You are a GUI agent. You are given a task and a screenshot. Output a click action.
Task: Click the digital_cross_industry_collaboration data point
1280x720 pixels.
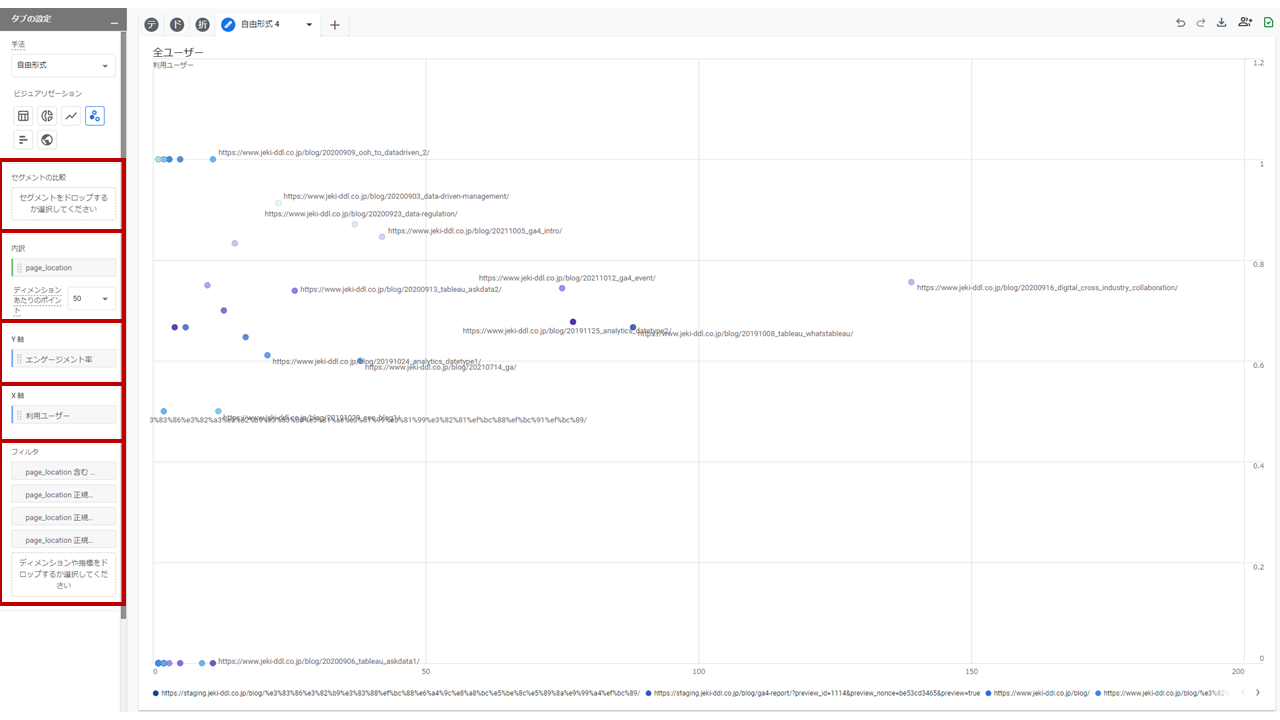911,283
